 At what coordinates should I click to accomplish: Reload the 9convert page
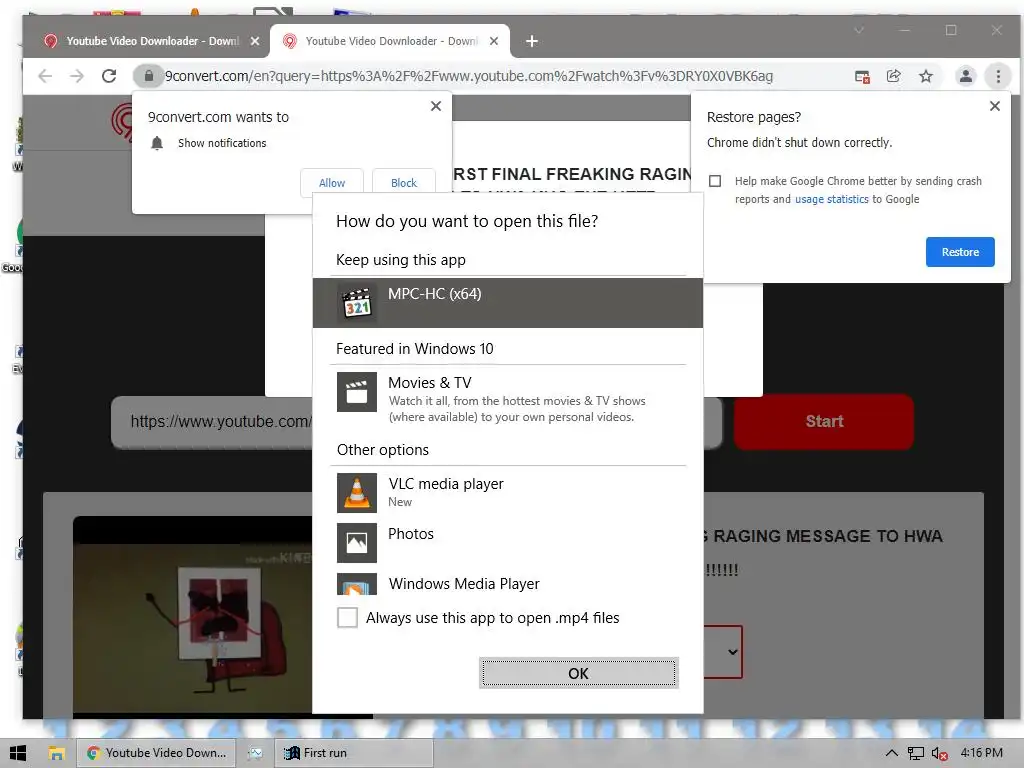click(109, 76)
